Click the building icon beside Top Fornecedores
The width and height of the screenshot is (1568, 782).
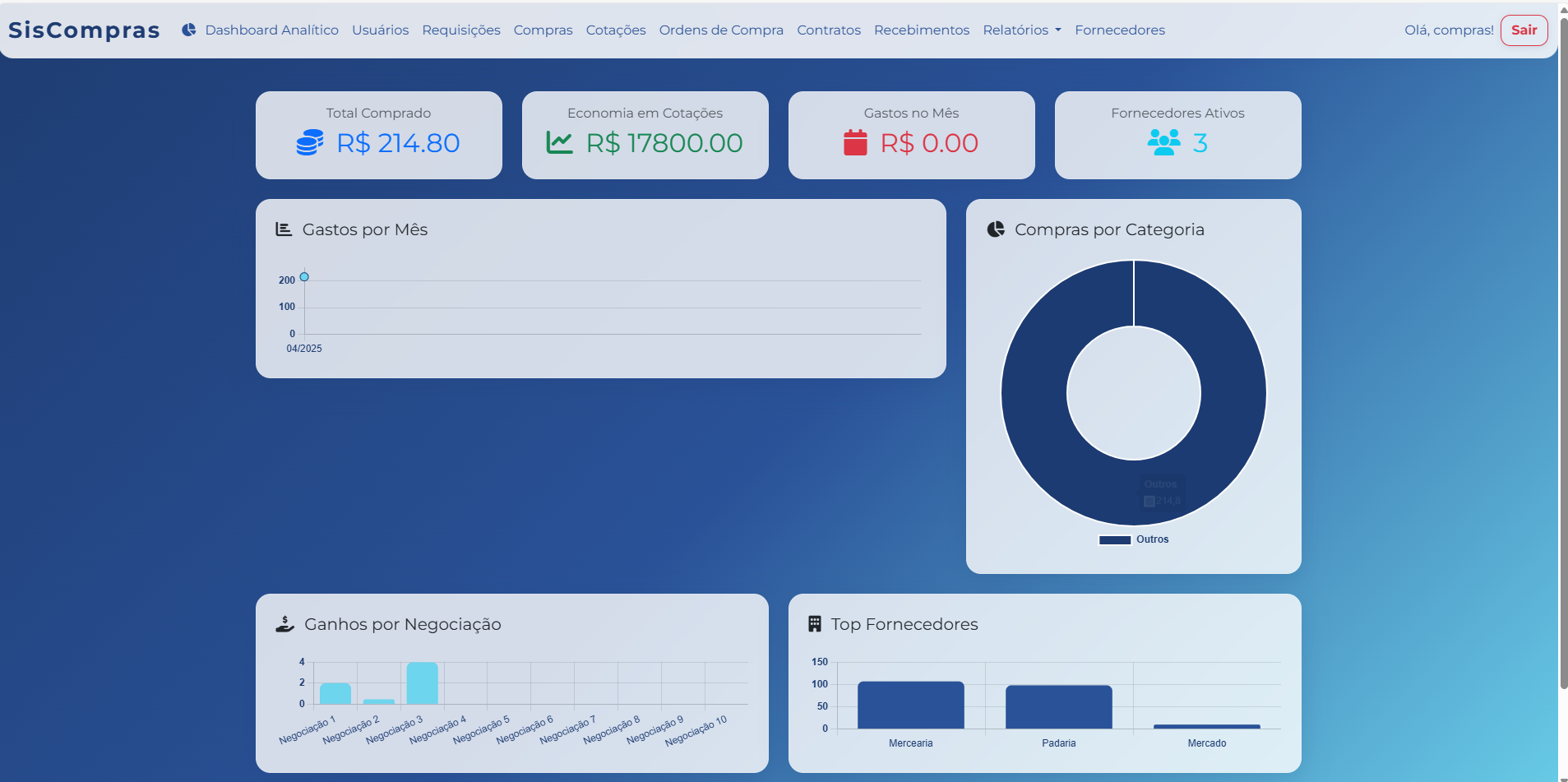click(x=814, y=624)
